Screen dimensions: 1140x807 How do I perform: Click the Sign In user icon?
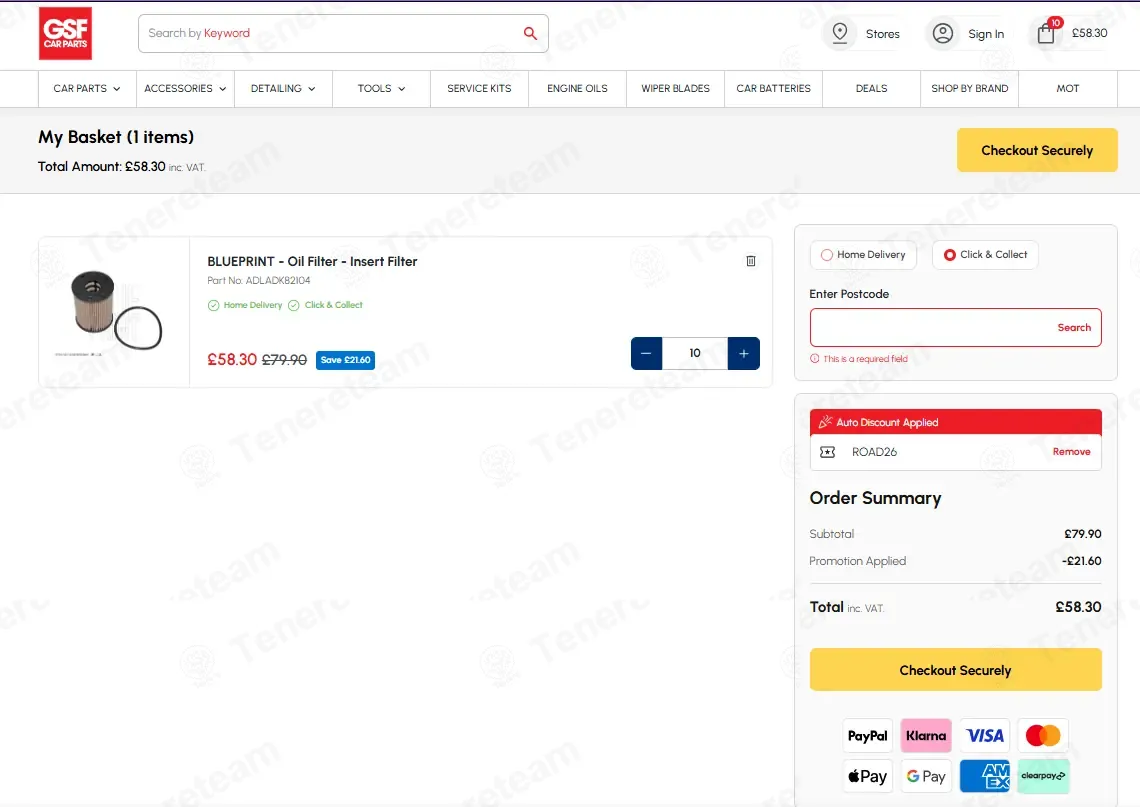pos(943,33)
